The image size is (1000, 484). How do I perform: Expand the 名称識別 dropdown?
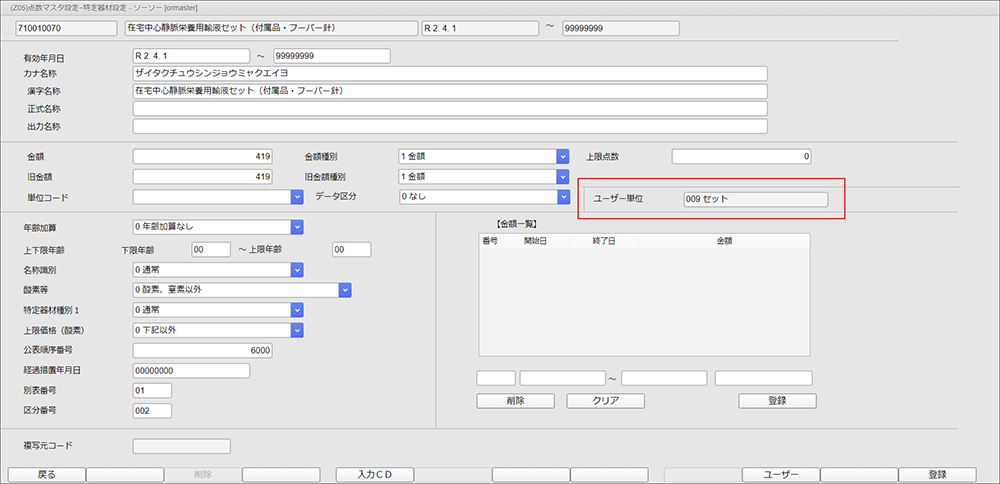(297, 270)
